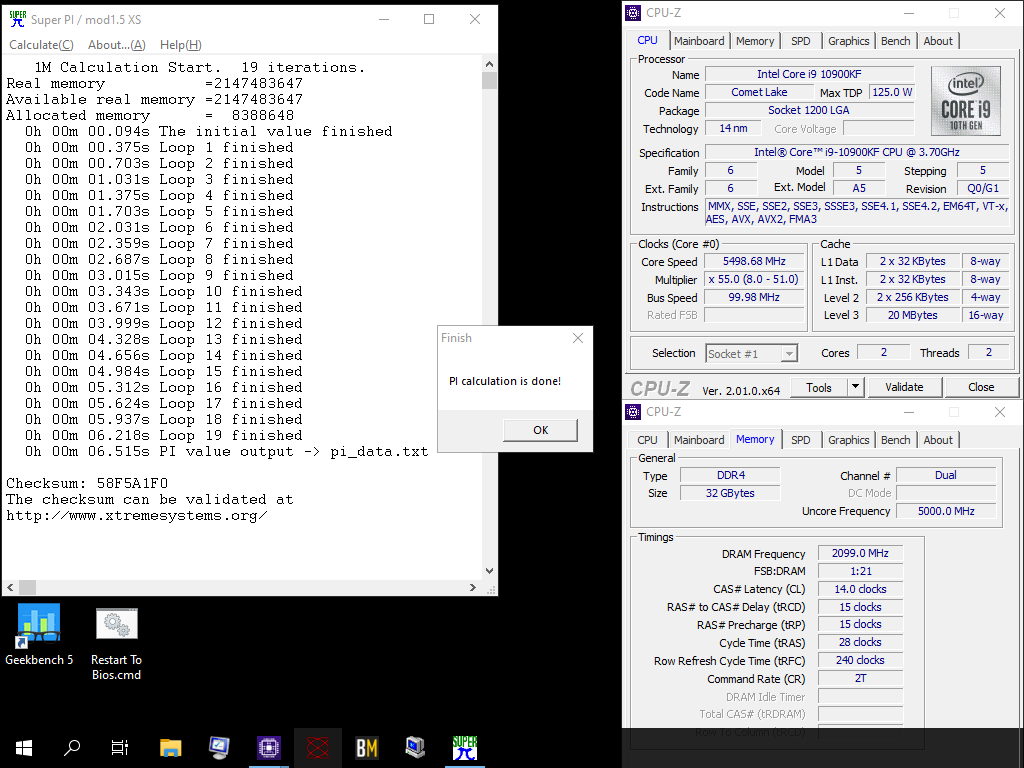Click the Size 32 GBytes value
Image resolution: width=1024 pixels, height=768 pixels.
pyautogui.click(x=730, y=493)
